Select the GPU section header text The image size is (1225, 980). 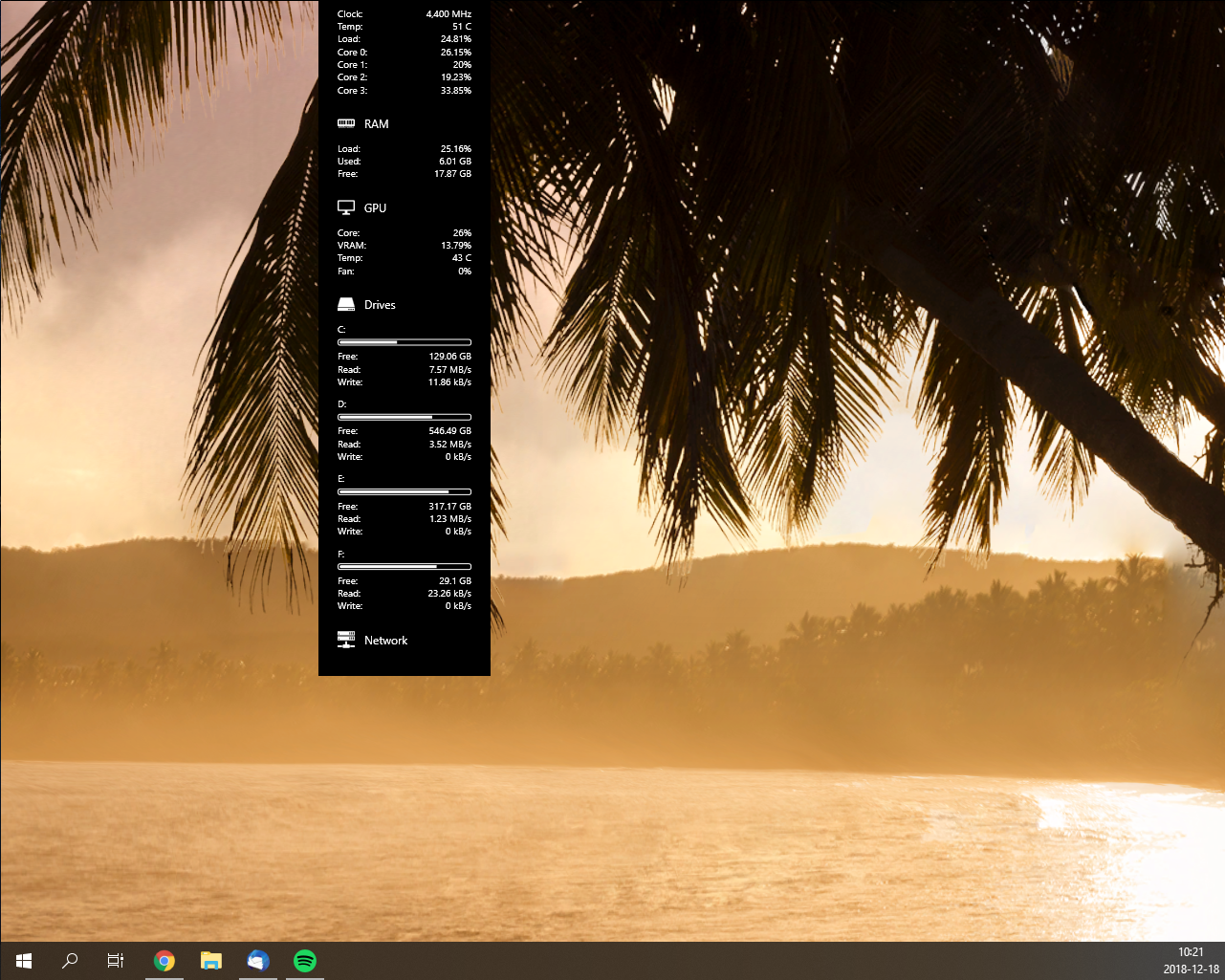coord(374,207)
